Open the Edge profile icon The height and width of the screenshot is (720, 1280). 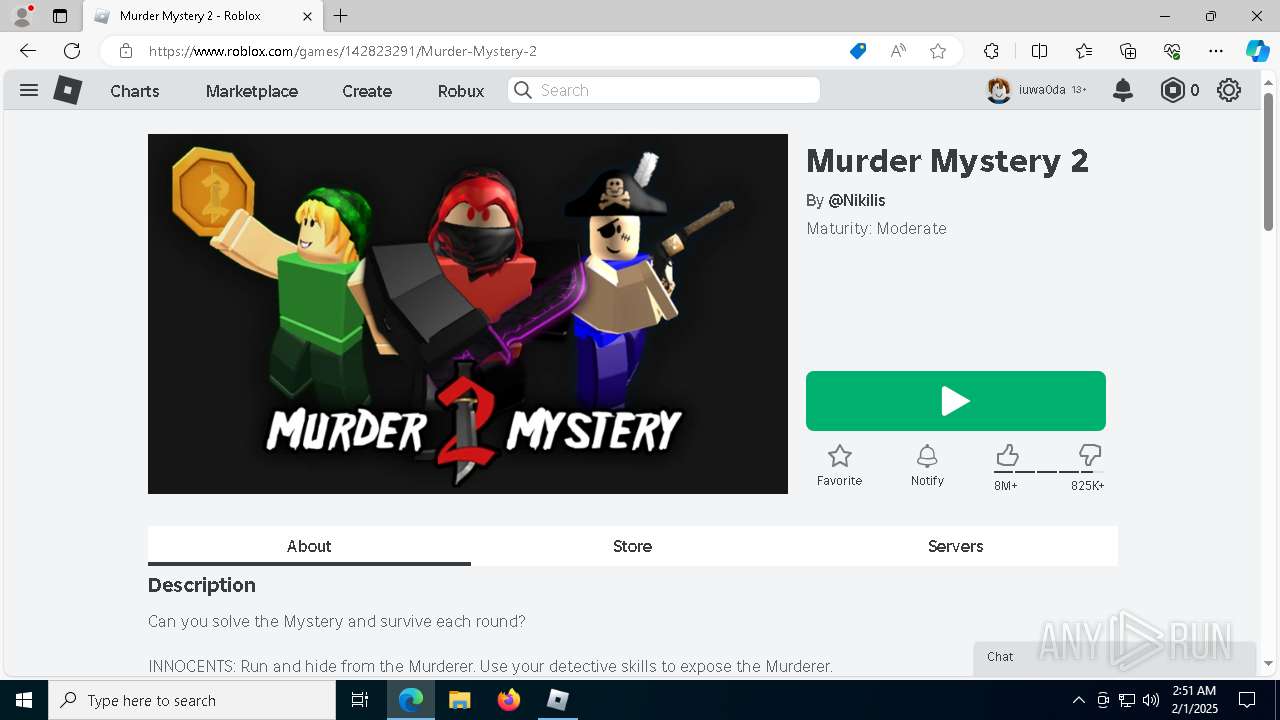[22, 15]
